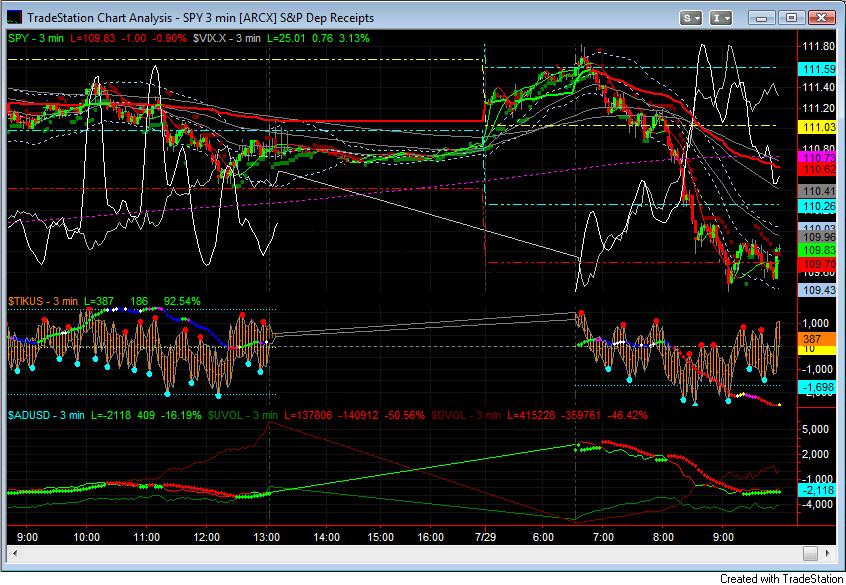Screen dimensions: 846x585
Task: Select the '$ADUSD - 3 min' status label
Action: point(46,415)
